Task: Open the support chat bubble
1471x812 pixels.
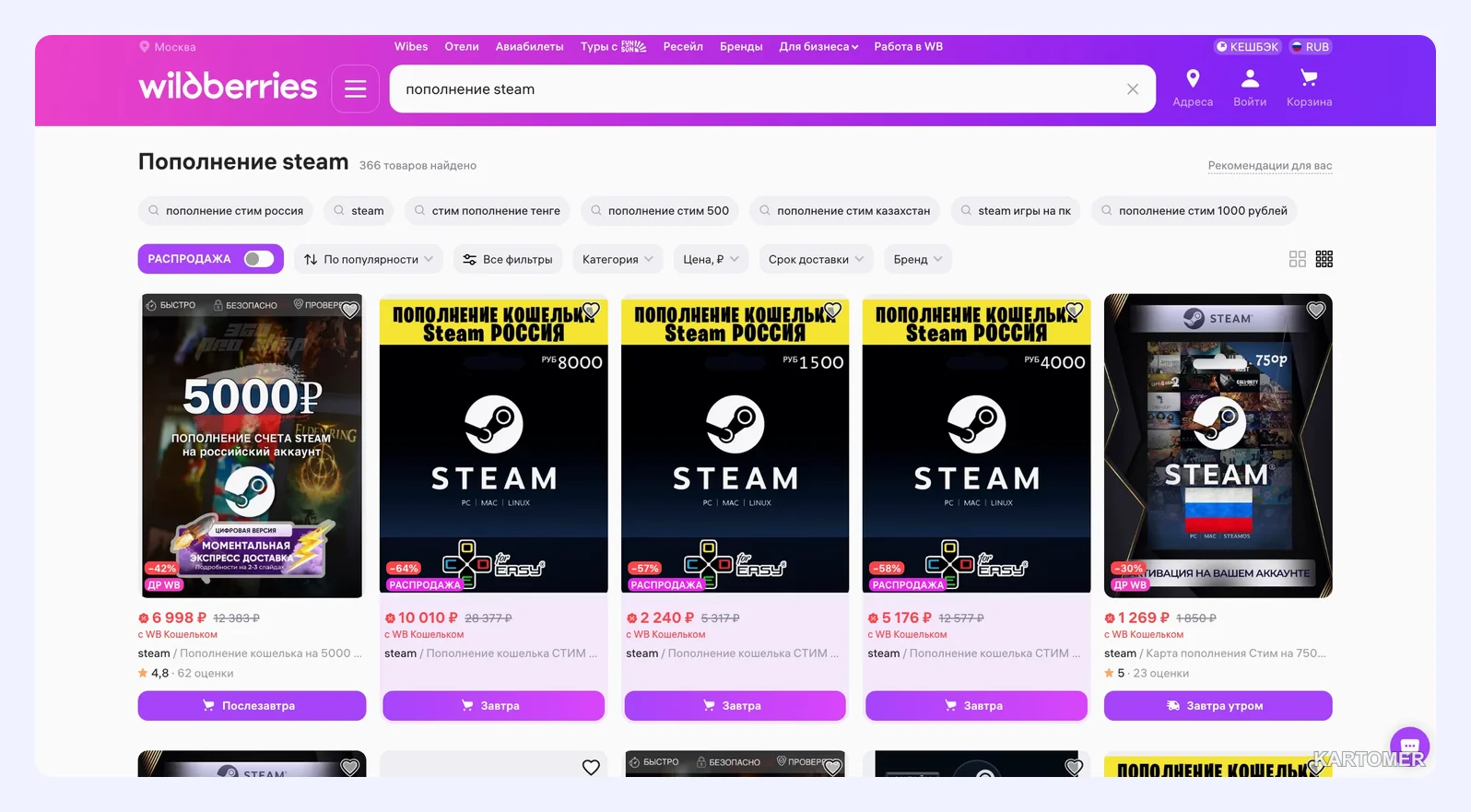Action: pos(1409,746)
